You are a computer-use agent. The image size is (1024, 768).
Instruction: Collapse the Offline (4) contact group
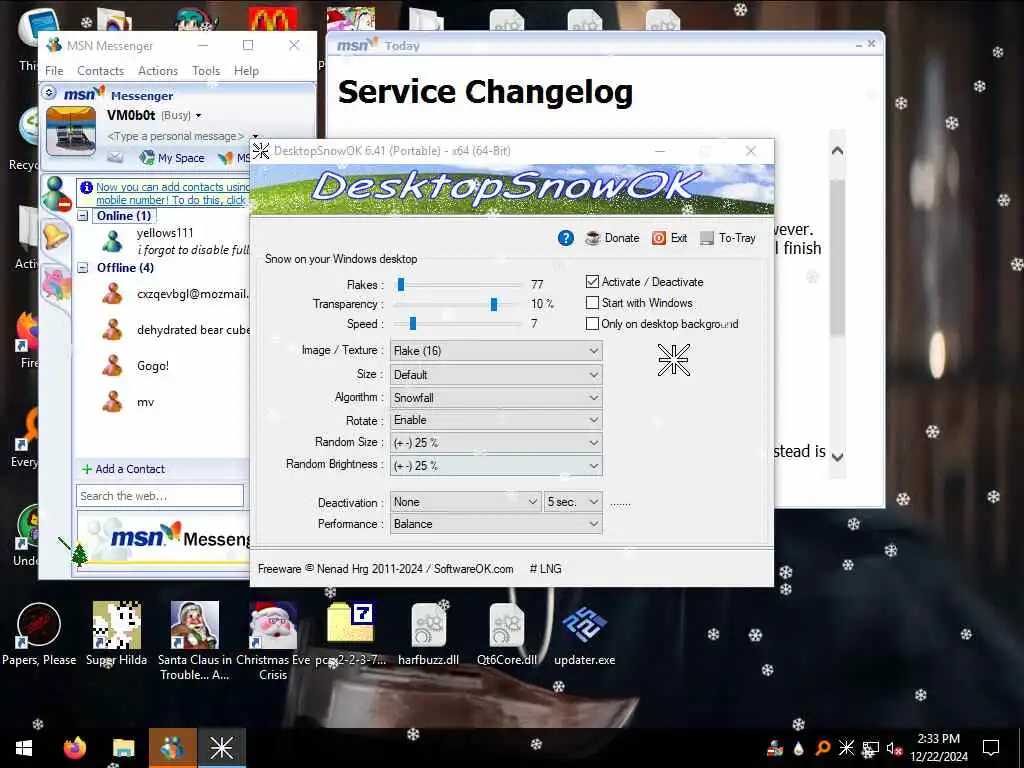point(83,268)
